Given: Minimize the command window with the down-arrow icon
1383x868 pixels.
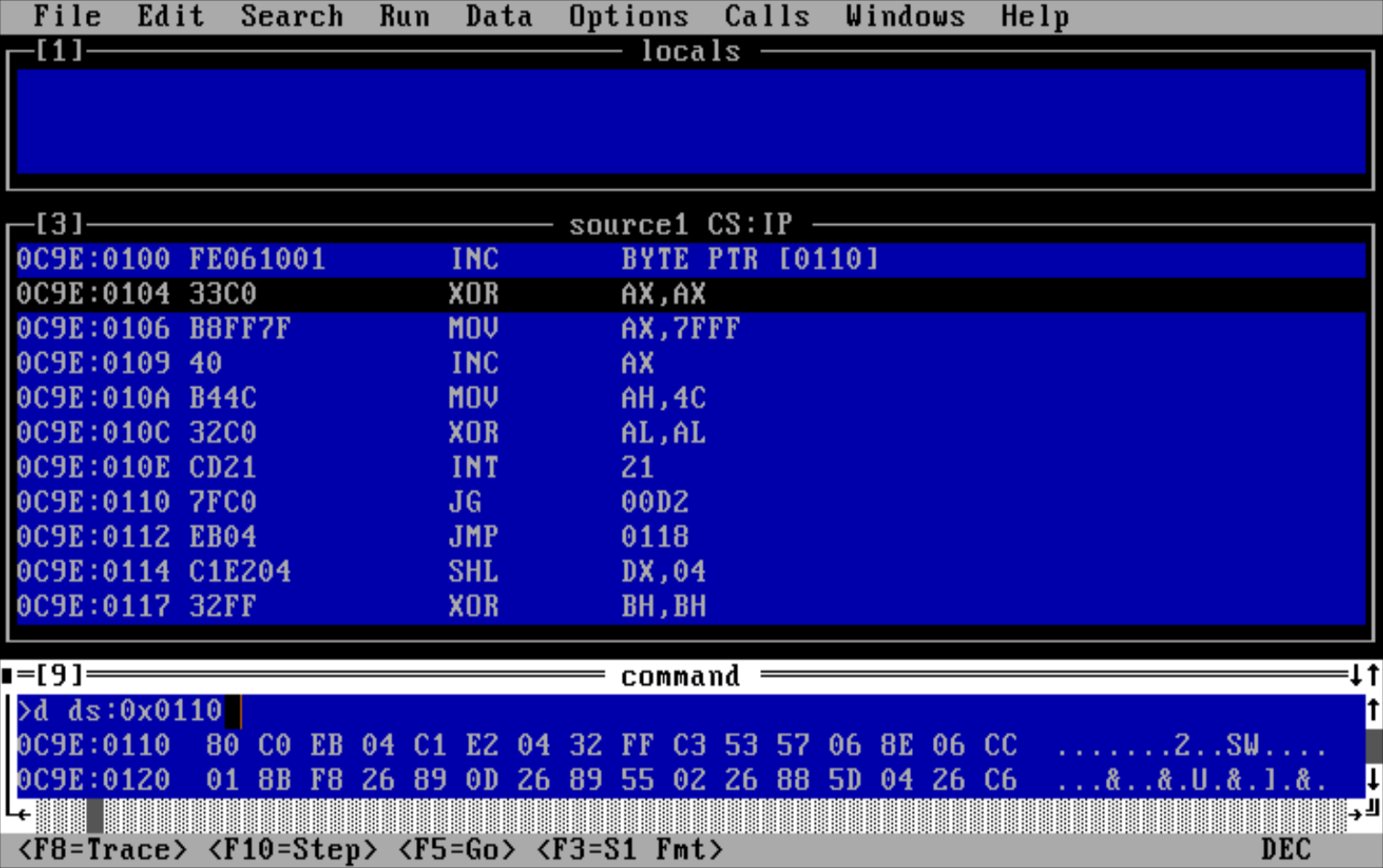Looking at the screenshot, I should pos(1356,675).
